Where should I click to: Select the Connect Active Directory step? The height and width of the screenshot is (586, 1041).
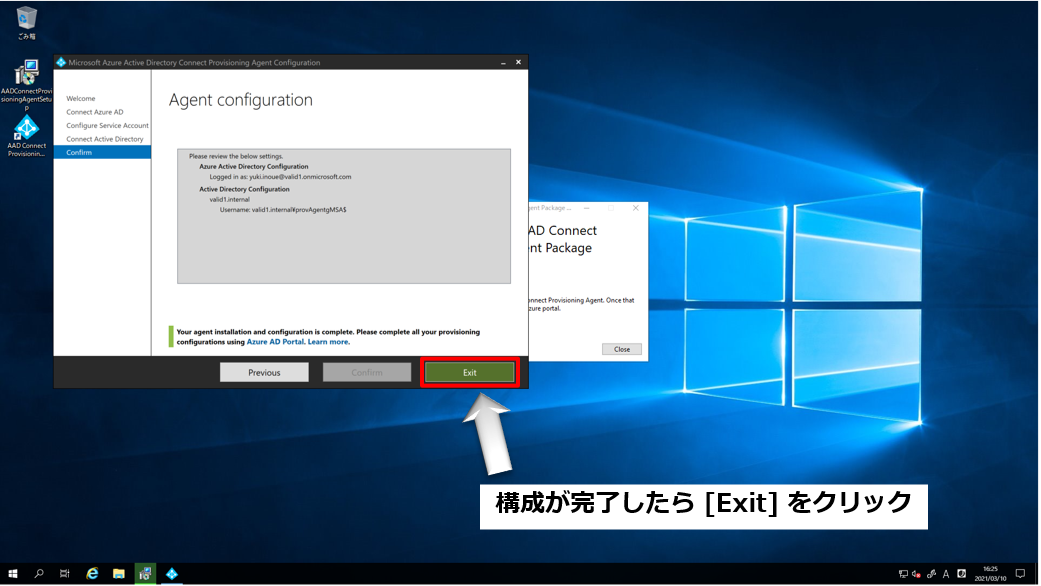[x=105, y=139]
